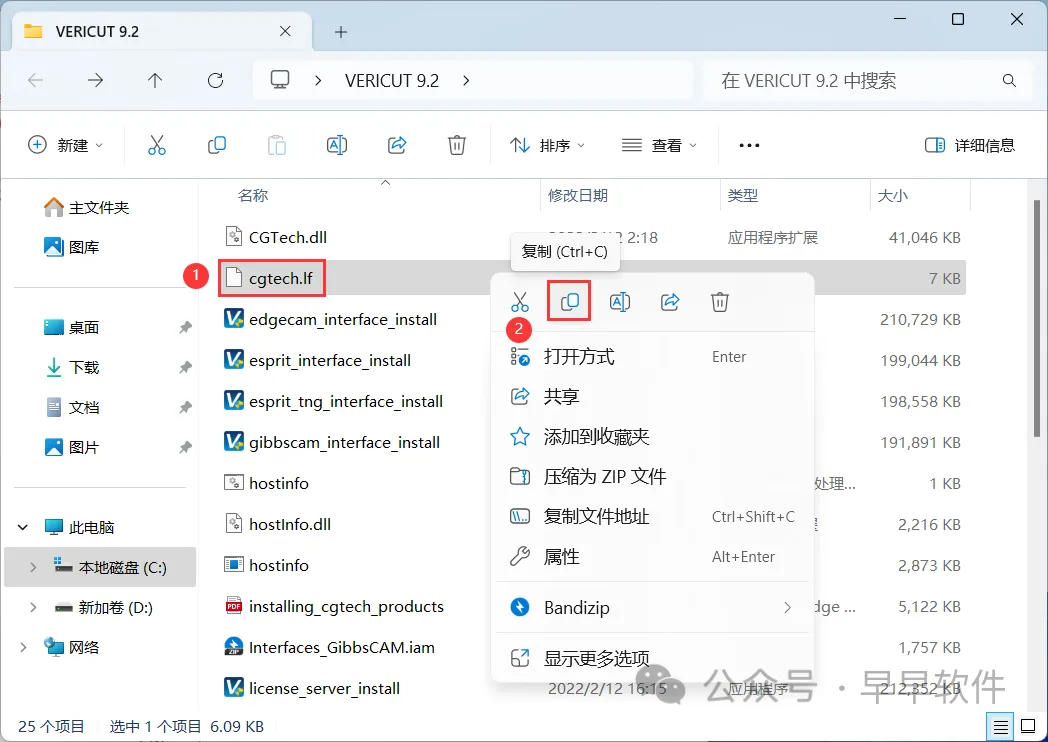Viewport: 1048px width, 742px height.
Task: Sort by the 修改日期 column header
Action: click(x=577, y=196)
